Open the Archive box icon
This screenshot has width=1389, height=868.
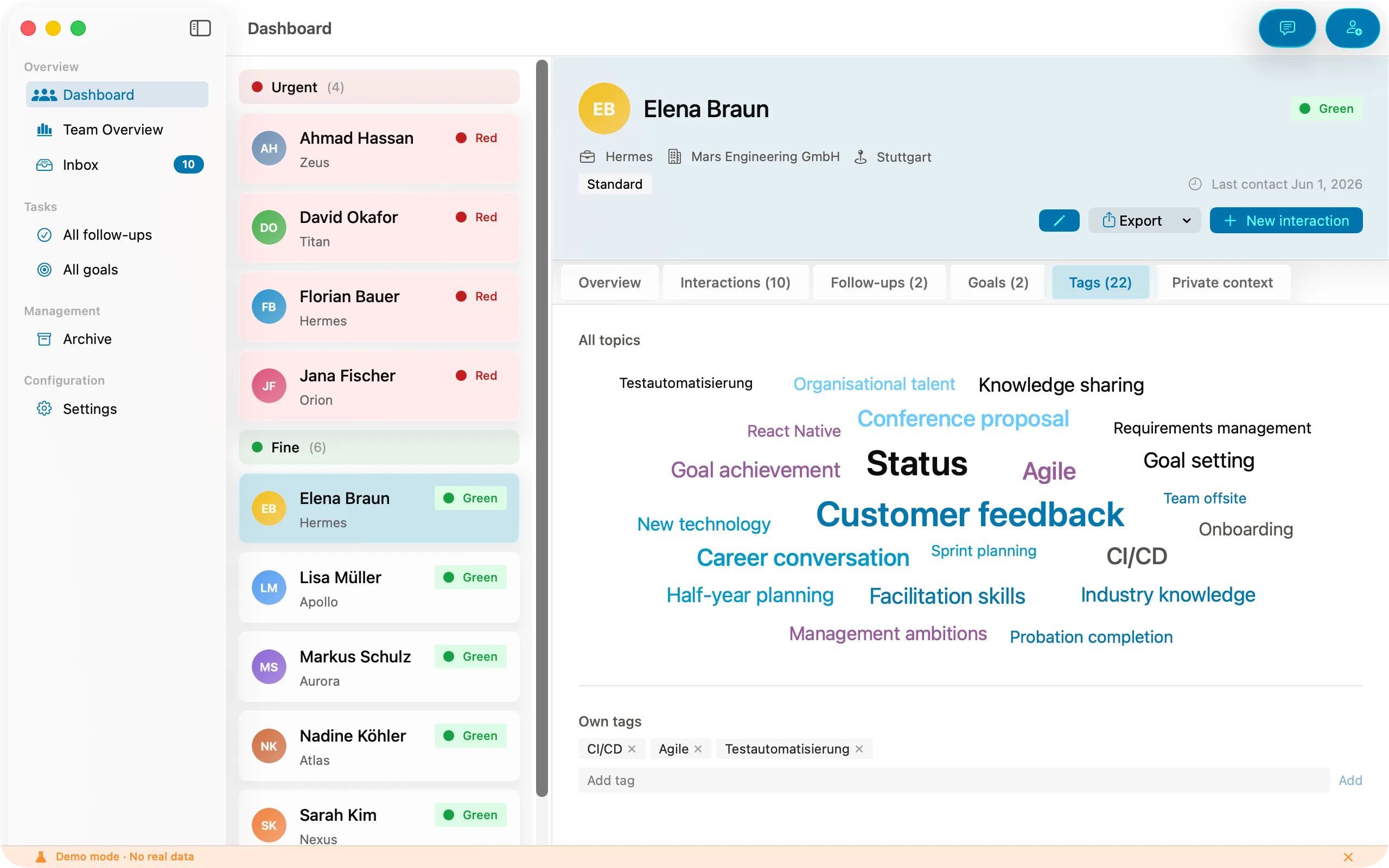pyautogui.click(x=44, y=339)
